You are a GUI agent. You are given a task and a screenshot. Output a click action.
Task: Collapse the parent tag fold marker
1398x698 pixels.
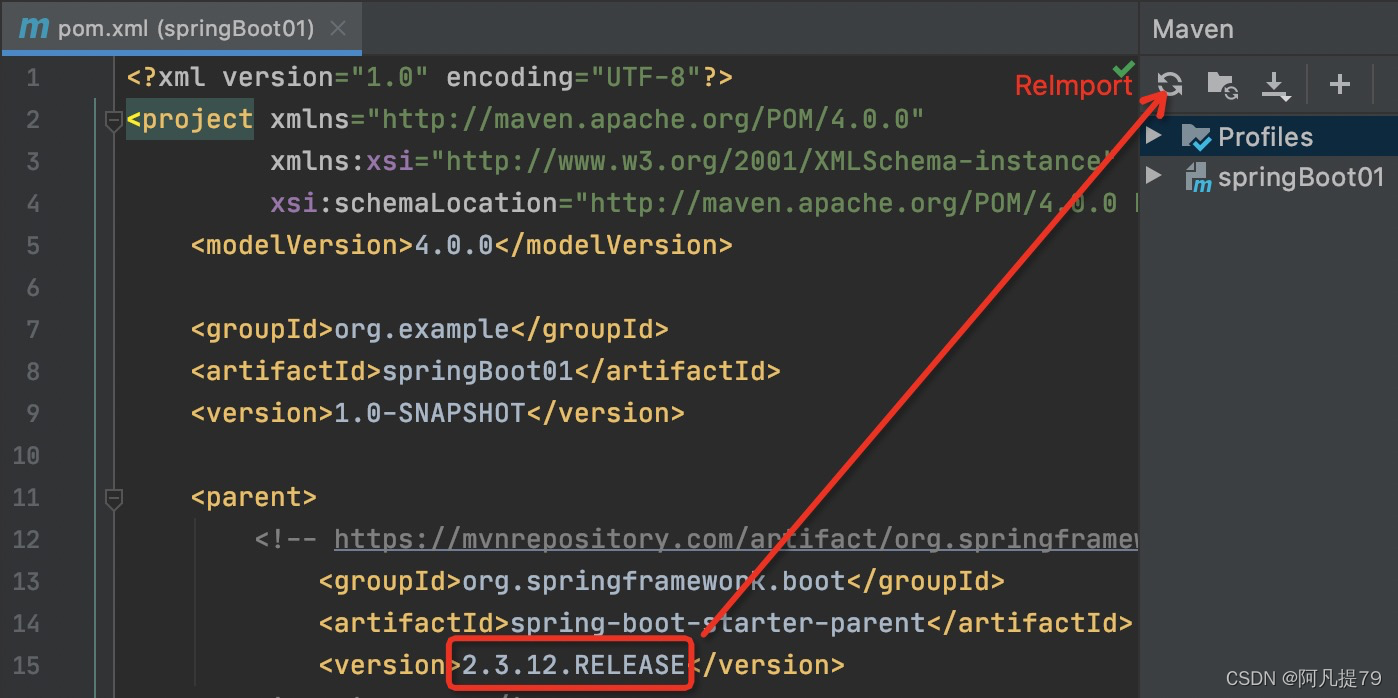[113, 497]
